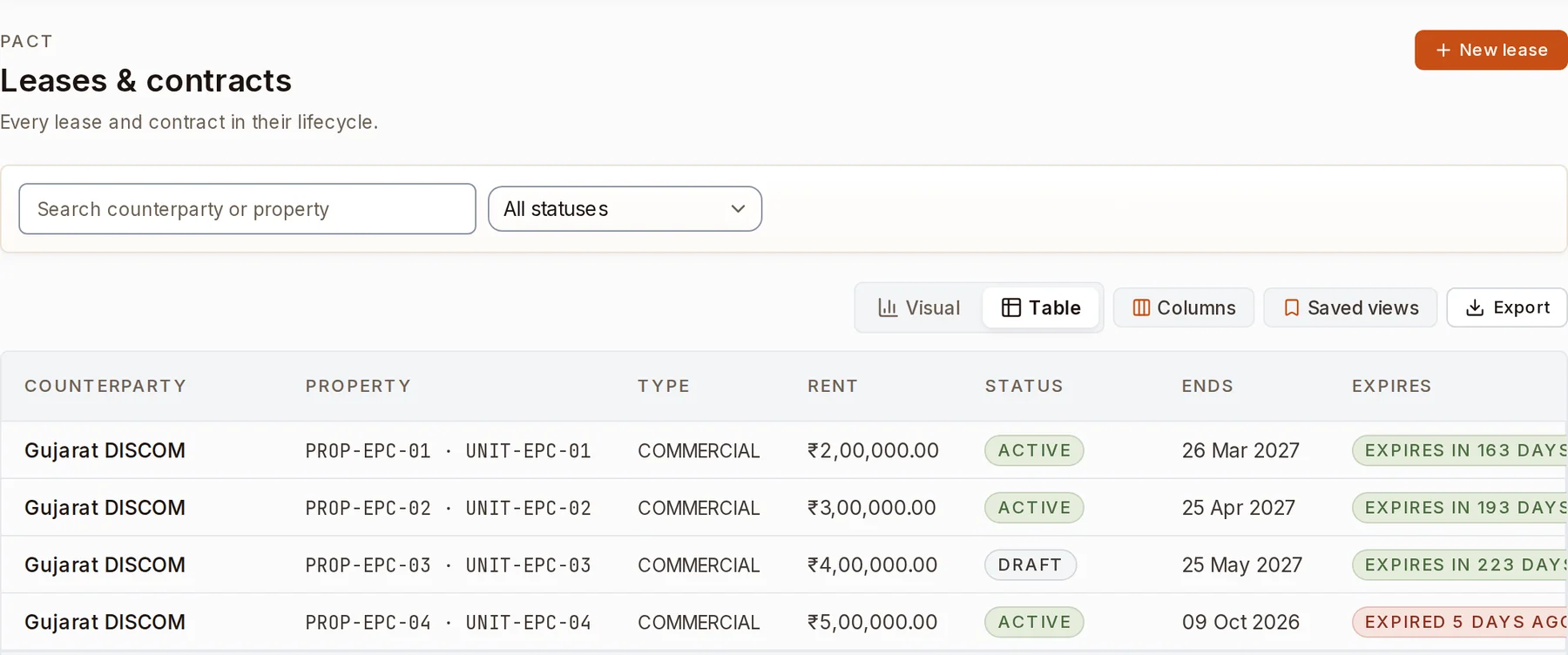The height and width of the screenshot is (655, 1568).
Task: Switch to the Visual view tab
Action: pyautogui.click(x=919, y=307)
